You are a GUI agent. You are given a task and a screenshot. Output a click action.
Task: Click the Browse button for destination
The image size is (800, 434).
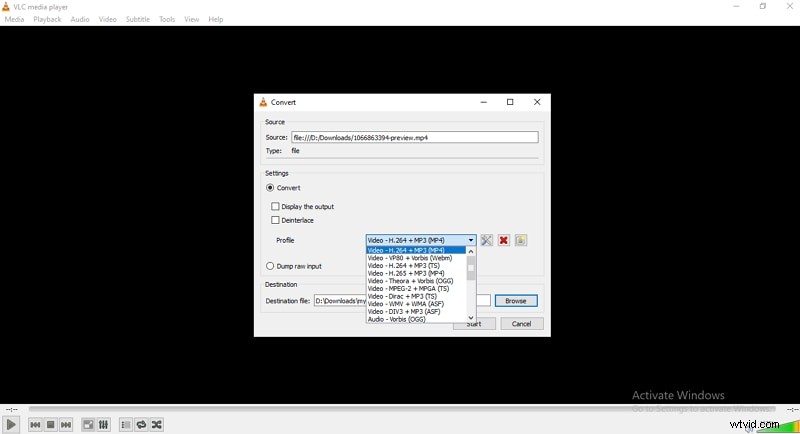click(516, 301)
